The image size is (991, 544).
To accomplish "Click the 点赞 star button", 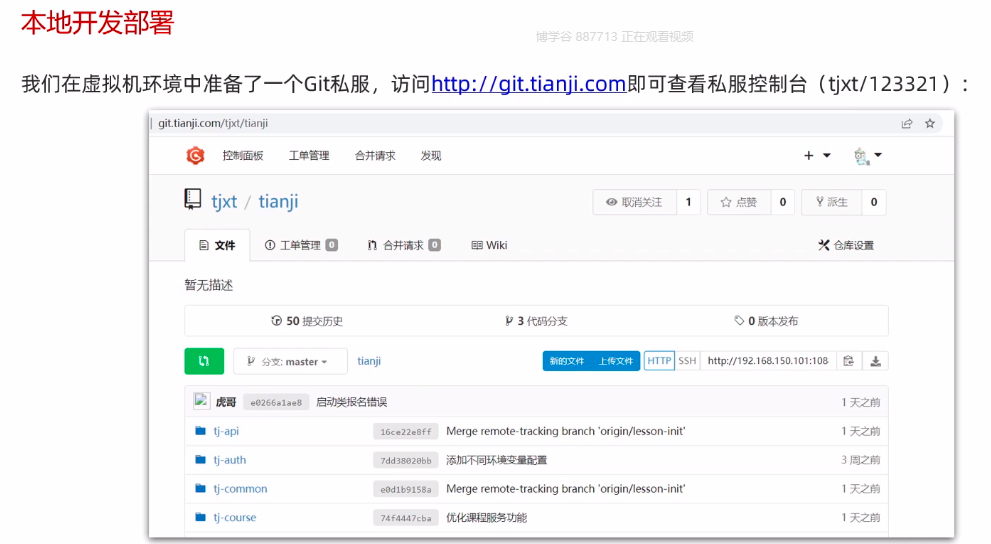I will (x=739, y=202).
